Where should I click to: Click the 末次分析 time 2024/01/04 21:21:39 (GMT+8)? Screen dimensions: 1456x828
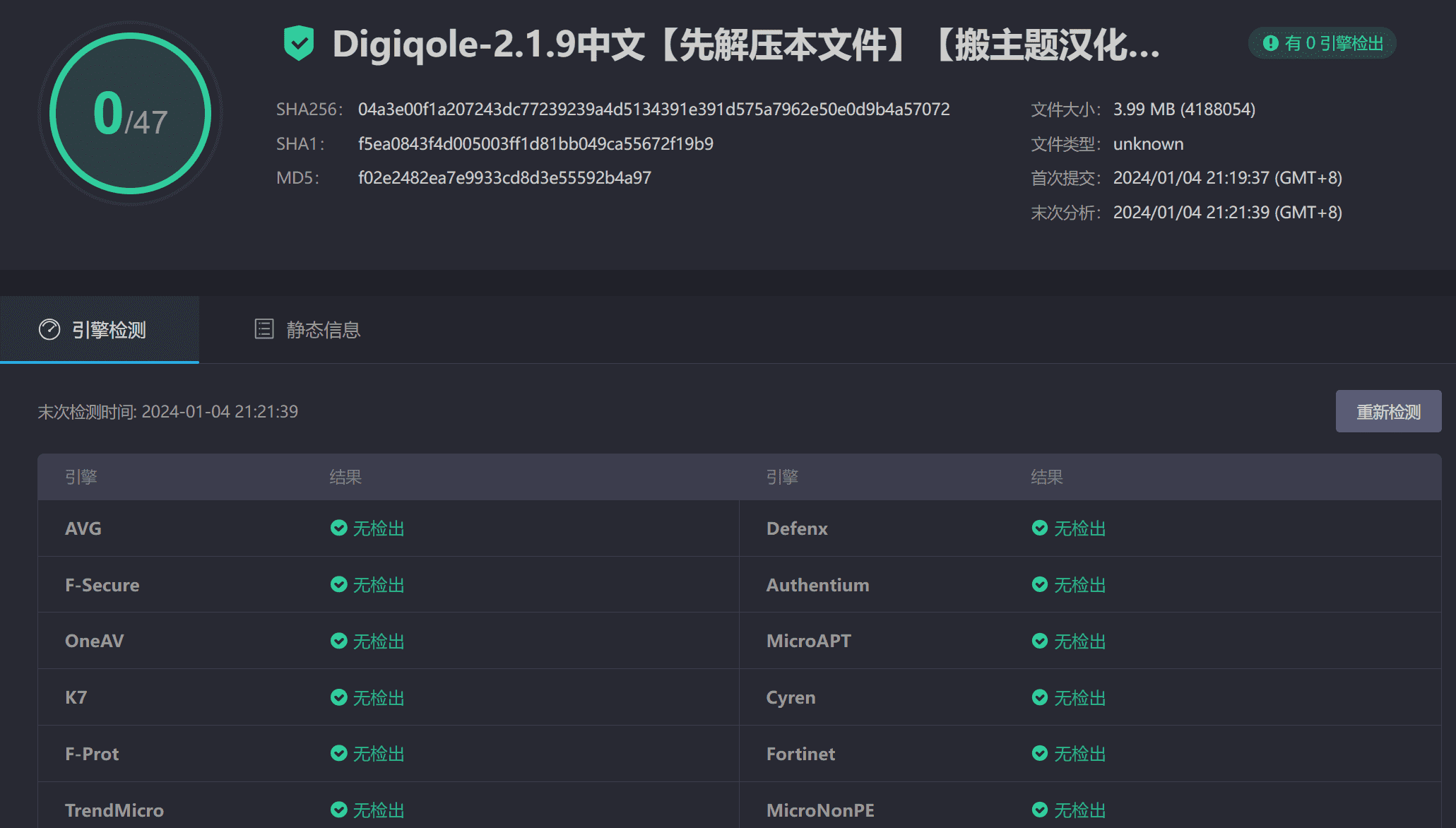(x=1228, y=213)
